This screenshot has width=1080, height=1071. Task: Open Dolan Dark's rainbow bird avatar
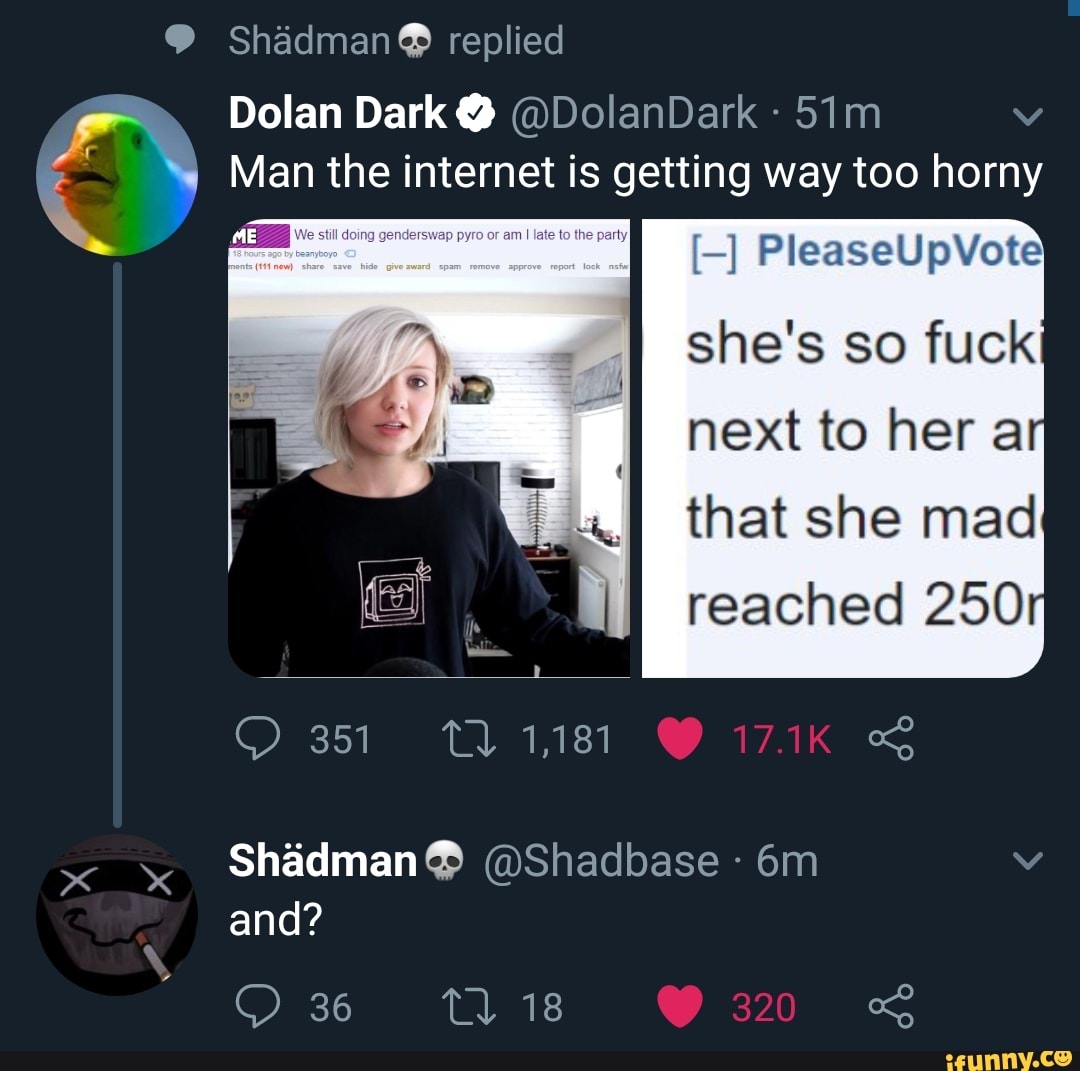[117, 175]
